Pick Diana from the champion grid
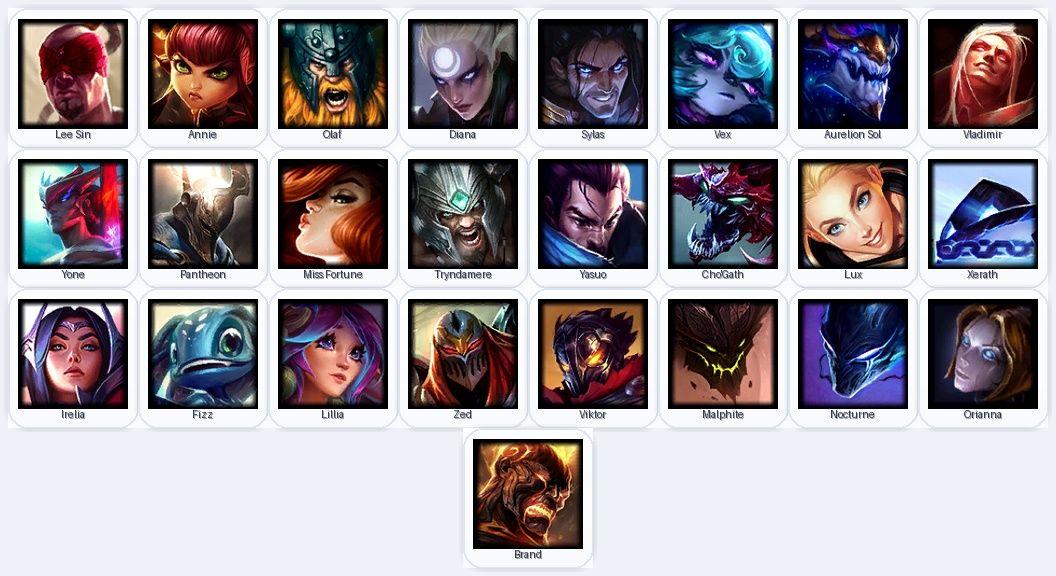The width and height of the screenshot is (1056, 576). tap(463, 74)
